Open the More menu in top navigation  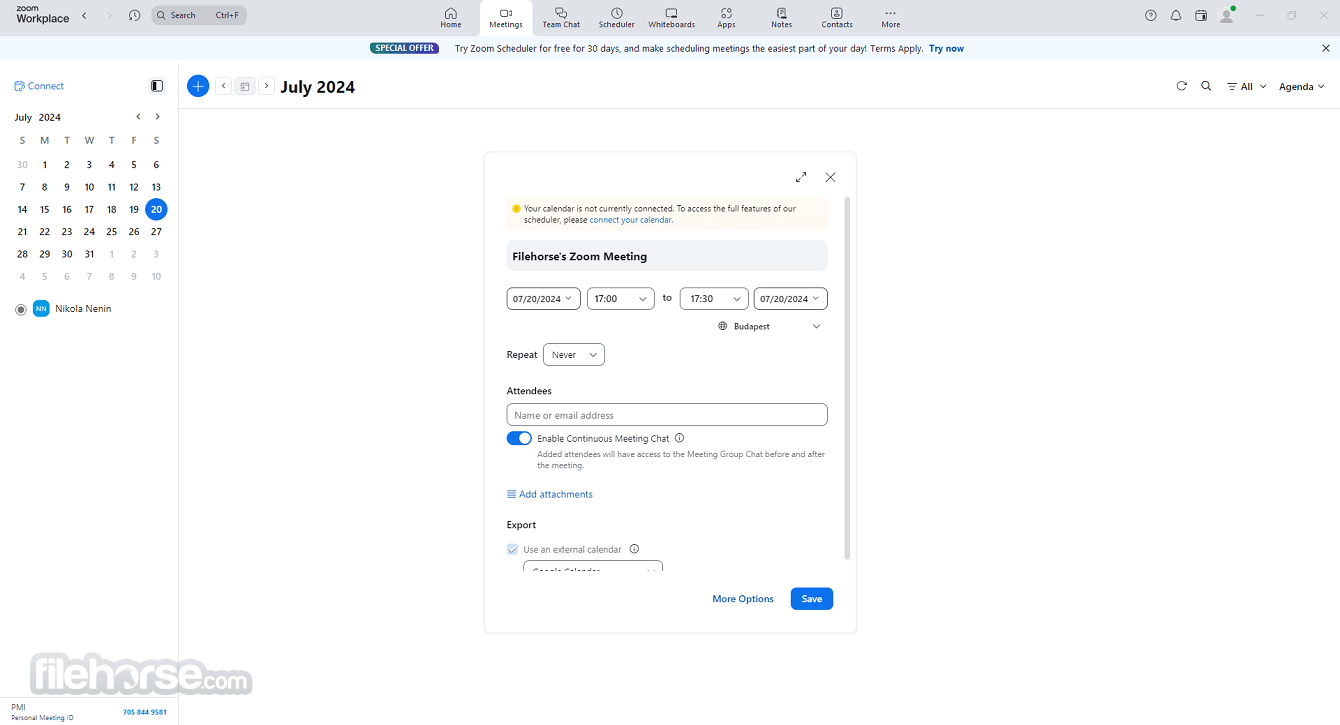891,17
